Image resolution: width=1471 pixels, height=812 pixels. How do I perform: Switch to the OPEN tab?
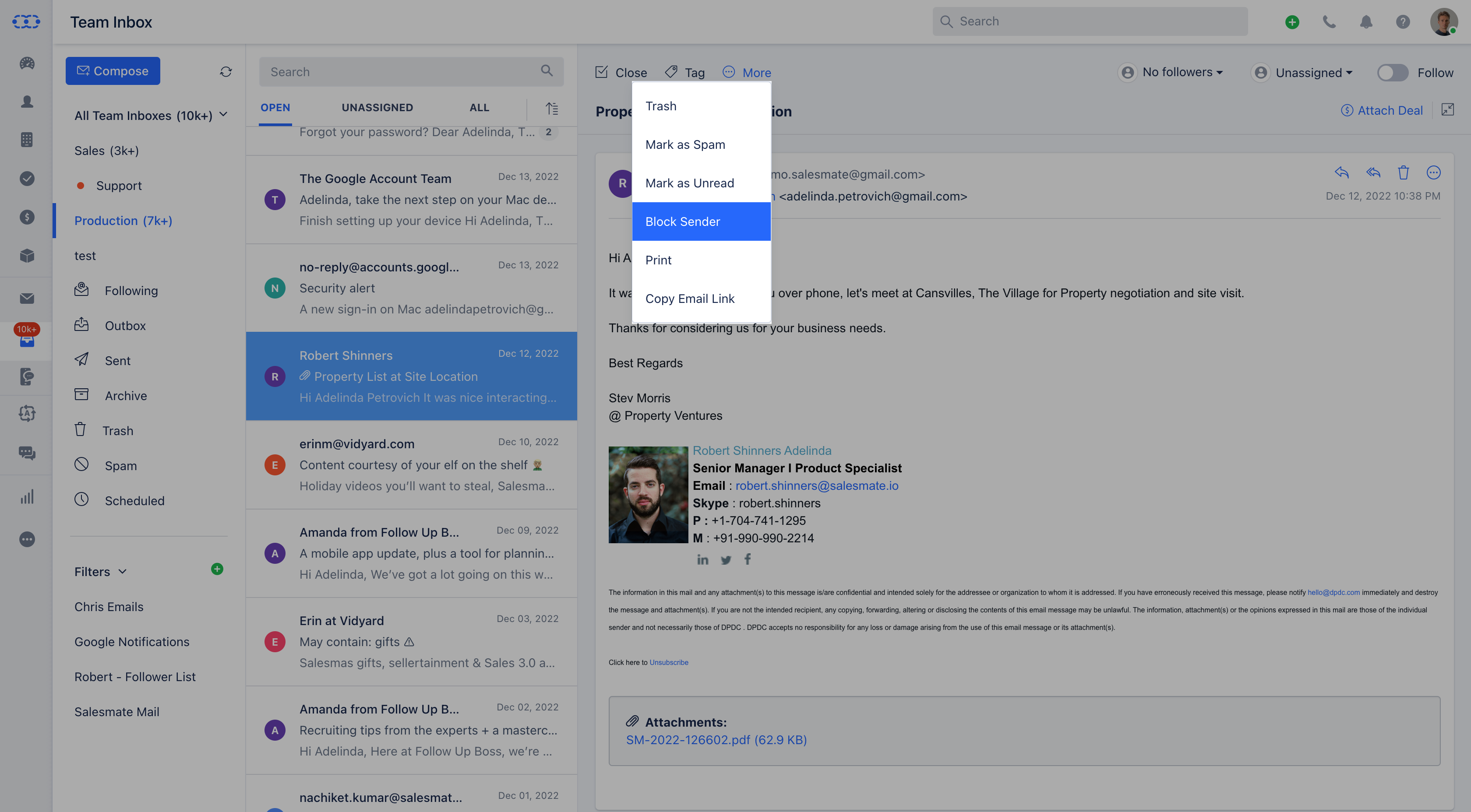[275, 108]
